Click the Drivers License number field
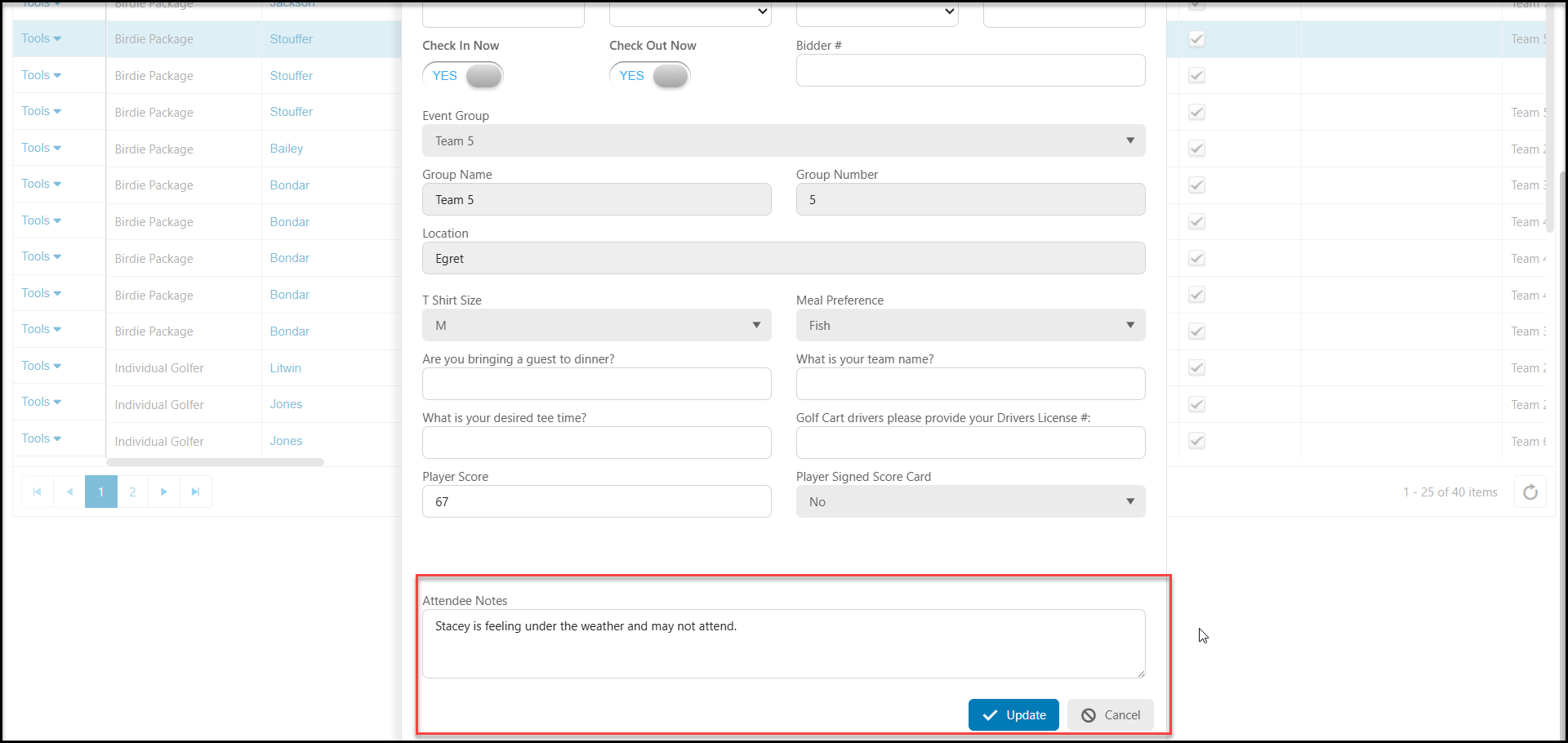Image resolution: width=1568 pixels, height=743 pixels. [x=971, y=443]
